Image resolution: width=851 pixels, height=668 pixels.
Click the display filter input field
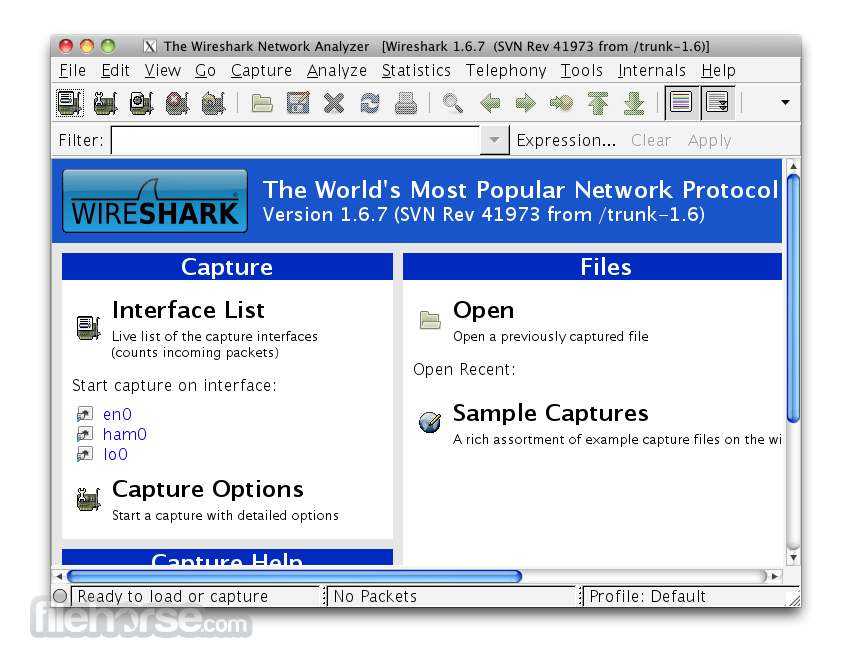tap(296, 140)
